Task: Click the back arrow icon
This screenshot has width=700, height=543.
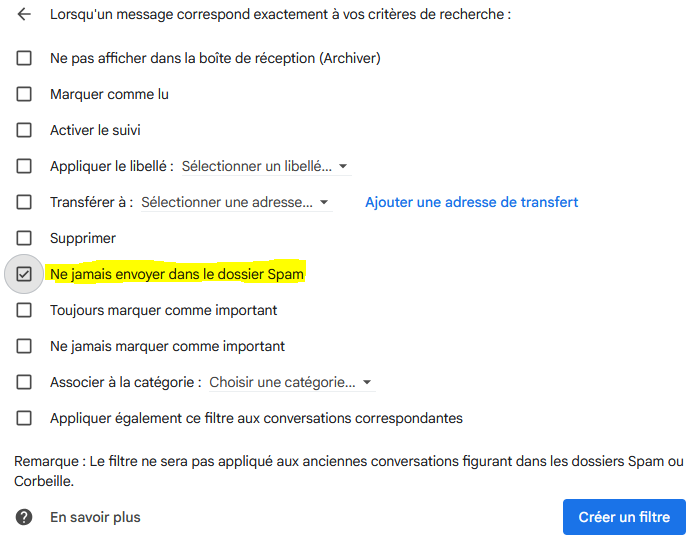Action: tap(24, 14)
